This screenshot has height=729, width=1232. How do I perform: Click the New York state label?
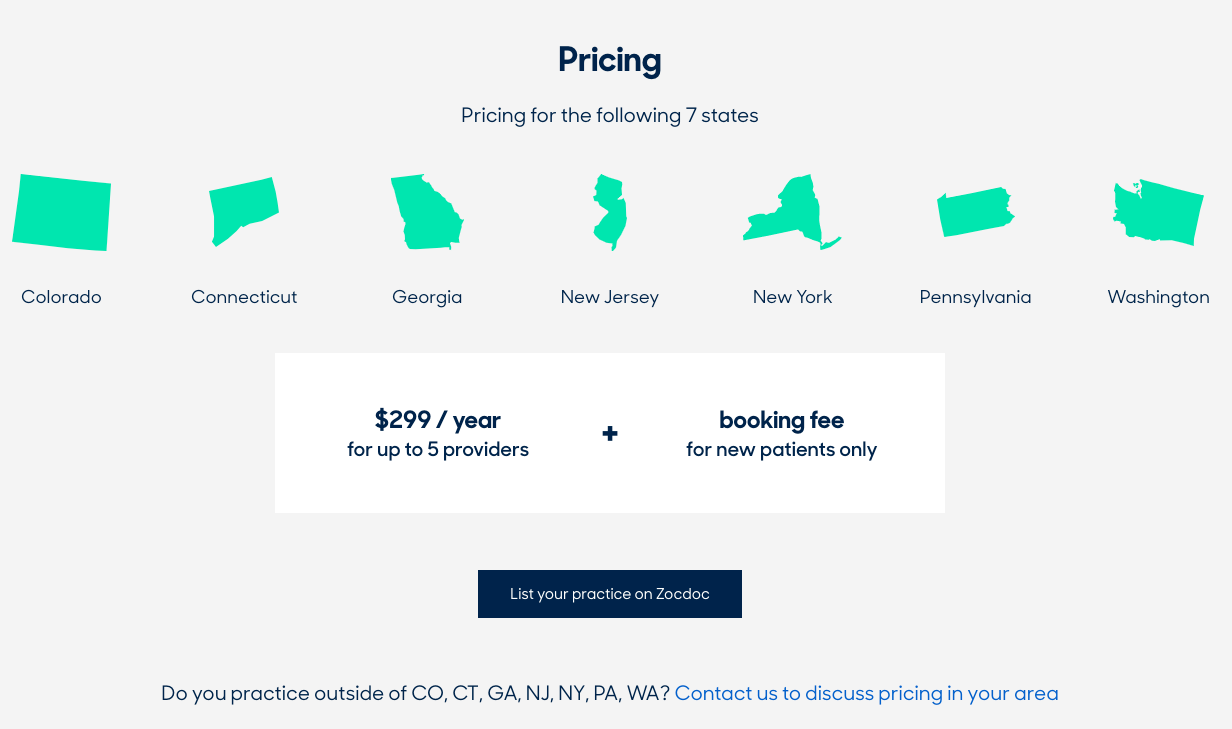tap(792, 297)
